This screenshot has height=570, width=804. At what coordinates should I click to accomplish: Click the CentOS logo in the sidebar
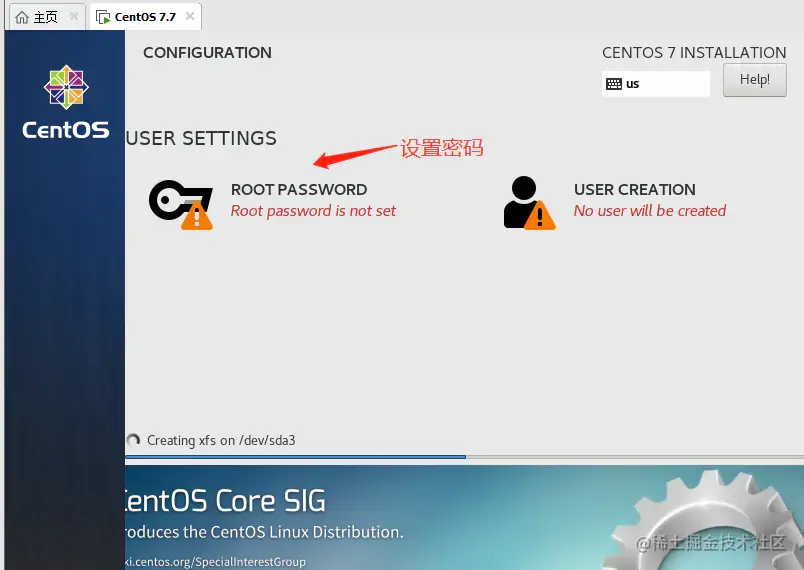[66, 87]
